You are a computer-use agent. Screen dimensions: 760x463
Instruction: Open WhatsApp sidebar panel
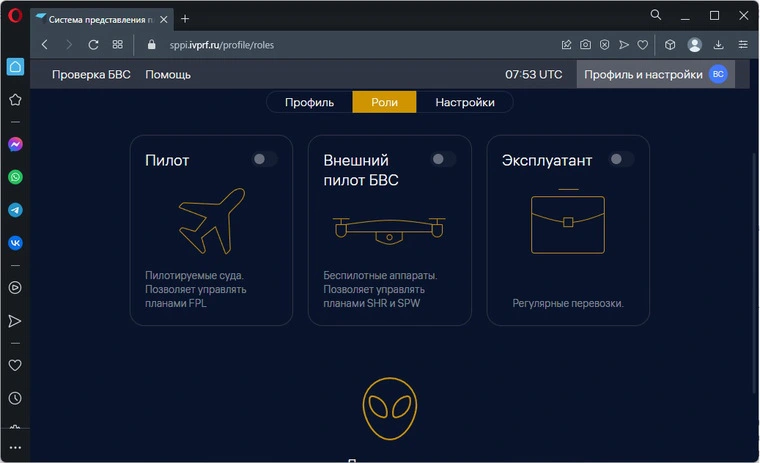[15, 177]
